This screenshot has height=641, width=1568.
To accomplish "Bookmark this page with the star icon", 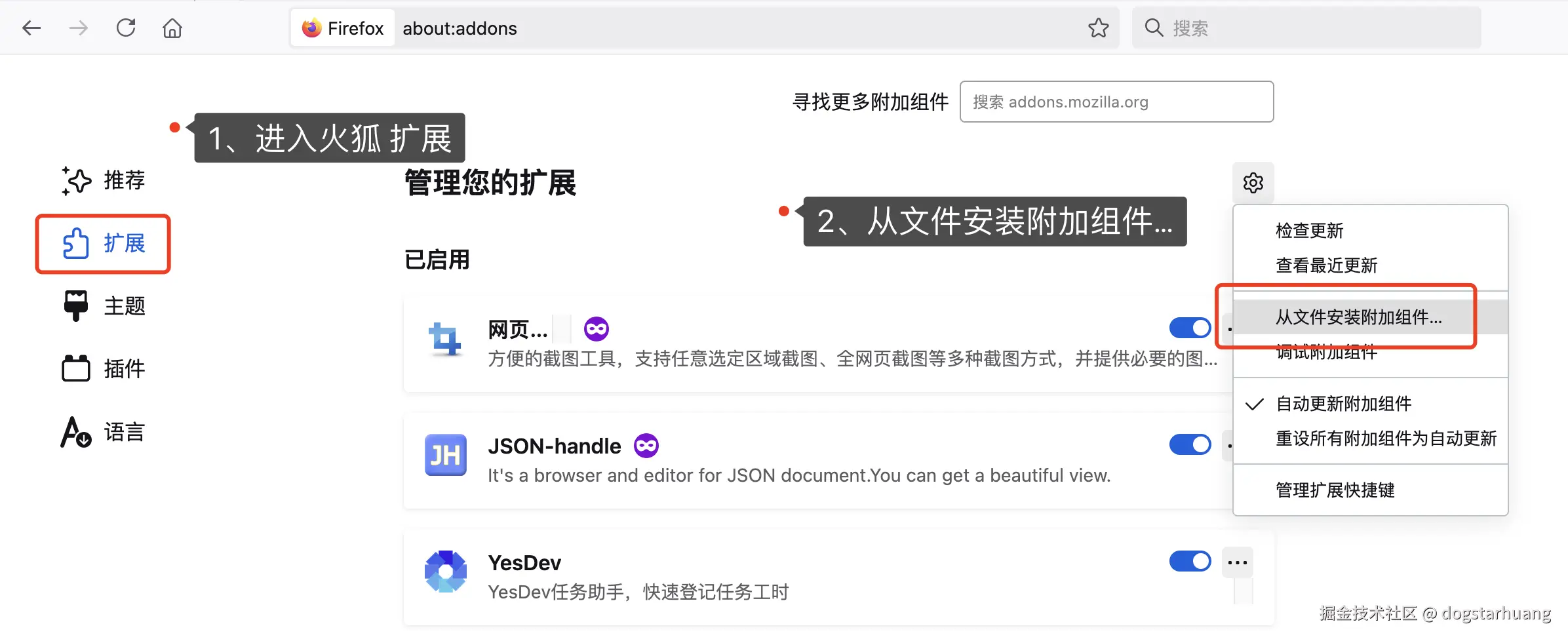I will 1099,28.
